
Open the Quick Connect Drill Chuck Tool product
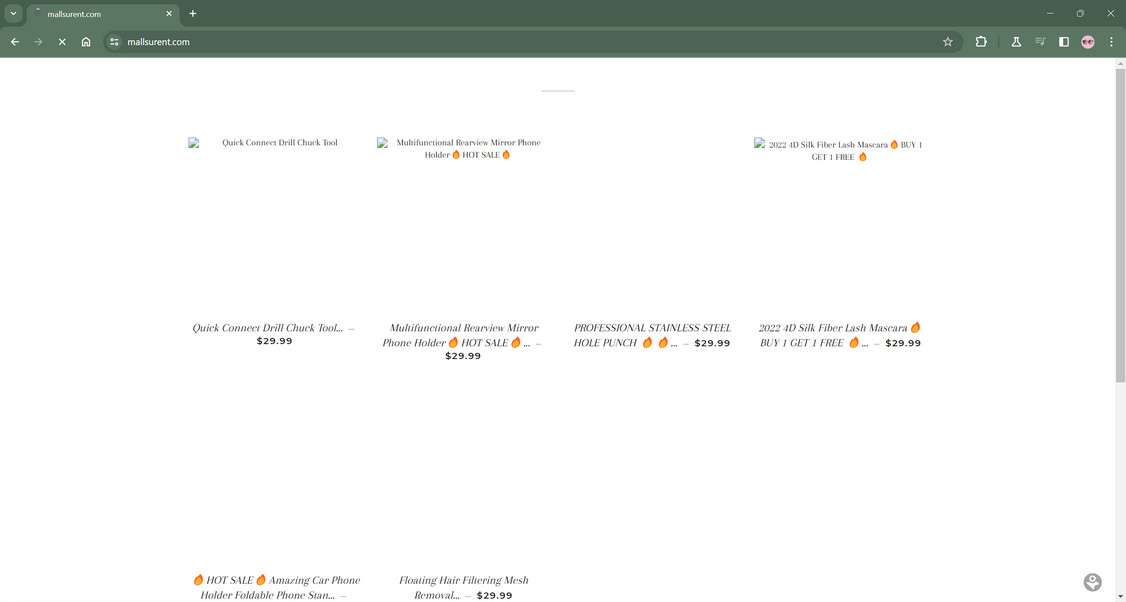pos(271,327)
